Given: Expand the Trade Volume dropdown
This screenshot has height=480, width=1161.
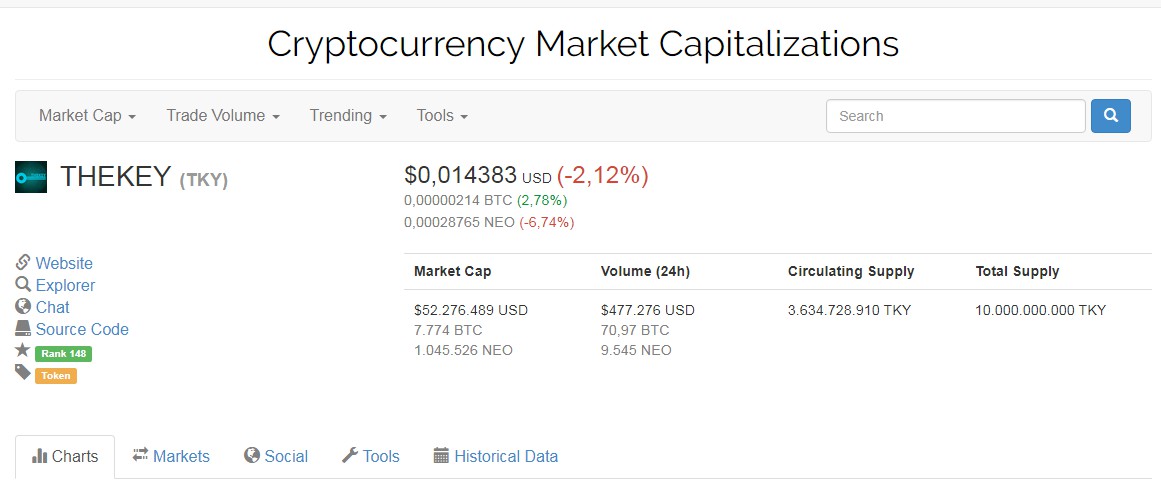Looking at the screenshot, I should pyautogui.click(x=223, y=116).
